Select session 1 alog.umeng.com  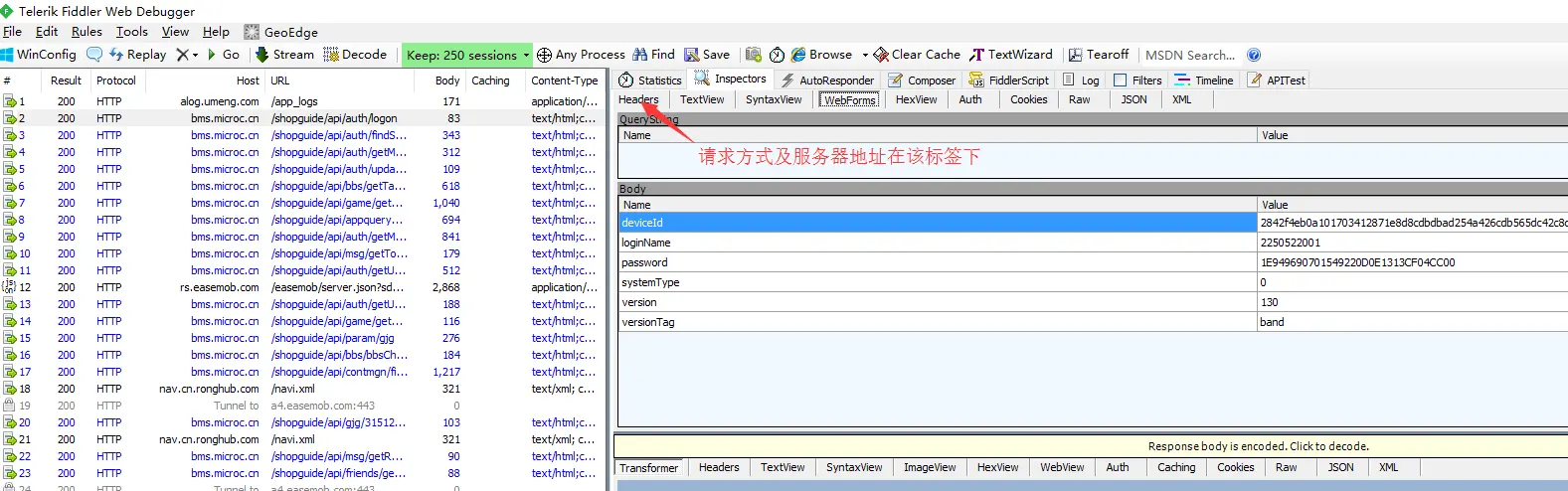coord(301,101)
